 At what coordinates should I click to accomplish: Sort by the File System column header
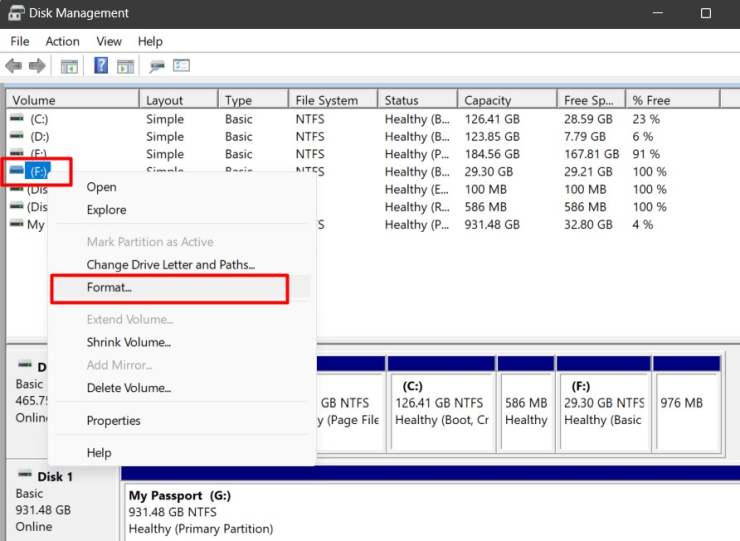pos(326,100)
